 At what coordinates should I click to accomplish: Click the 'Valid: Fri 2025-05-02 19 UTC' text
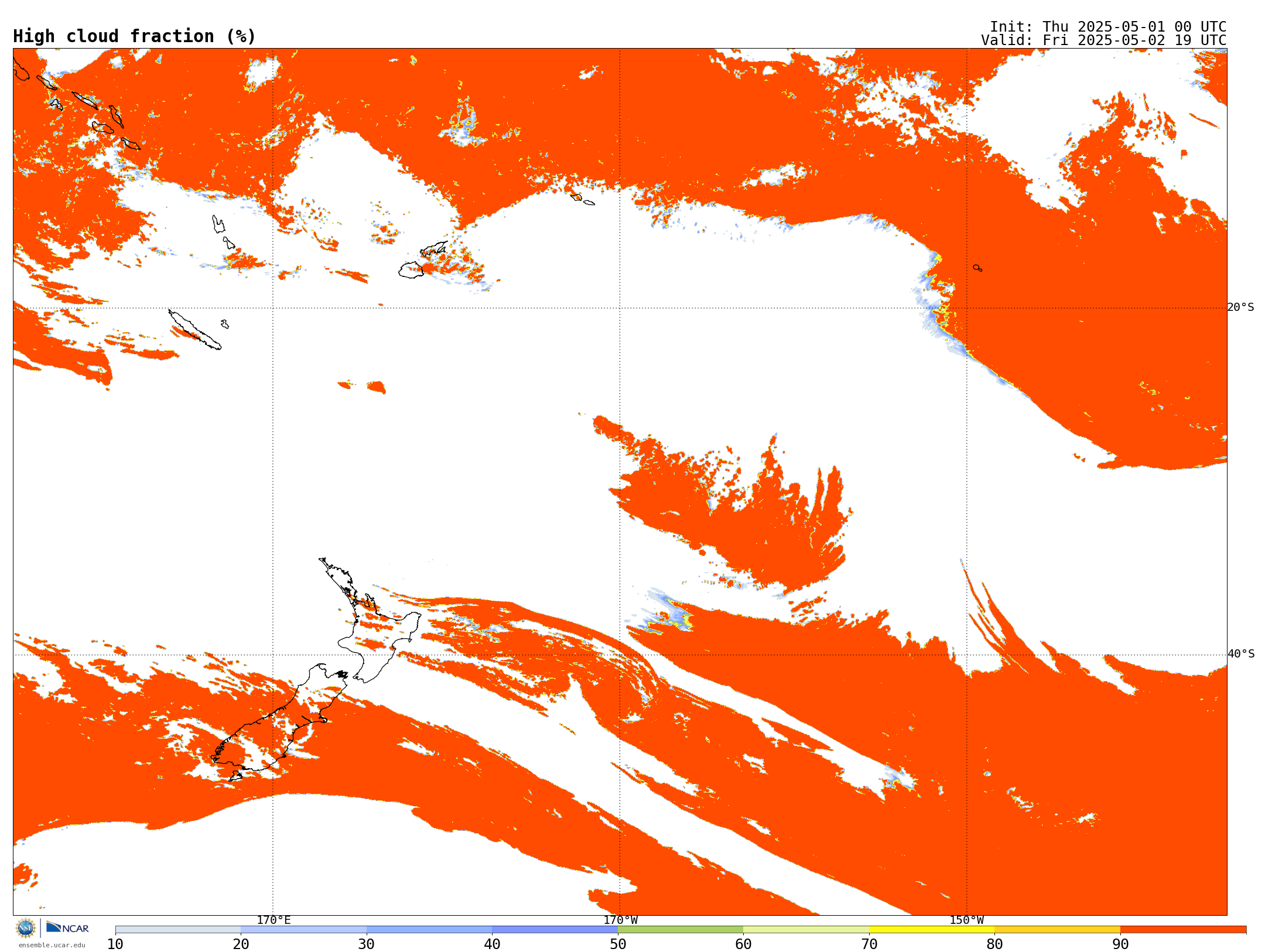click(x=1103, y=40)
